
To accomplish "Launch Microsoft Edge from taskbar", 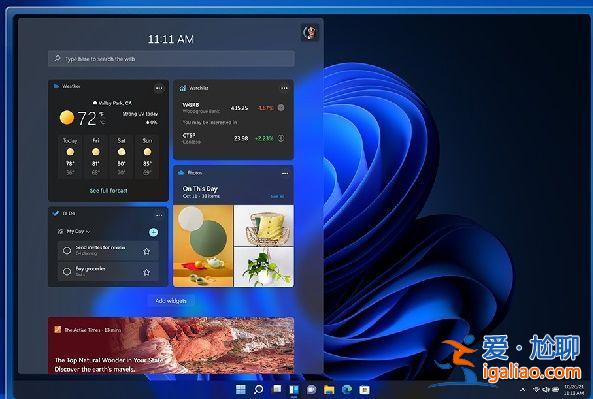I will 347,390.
